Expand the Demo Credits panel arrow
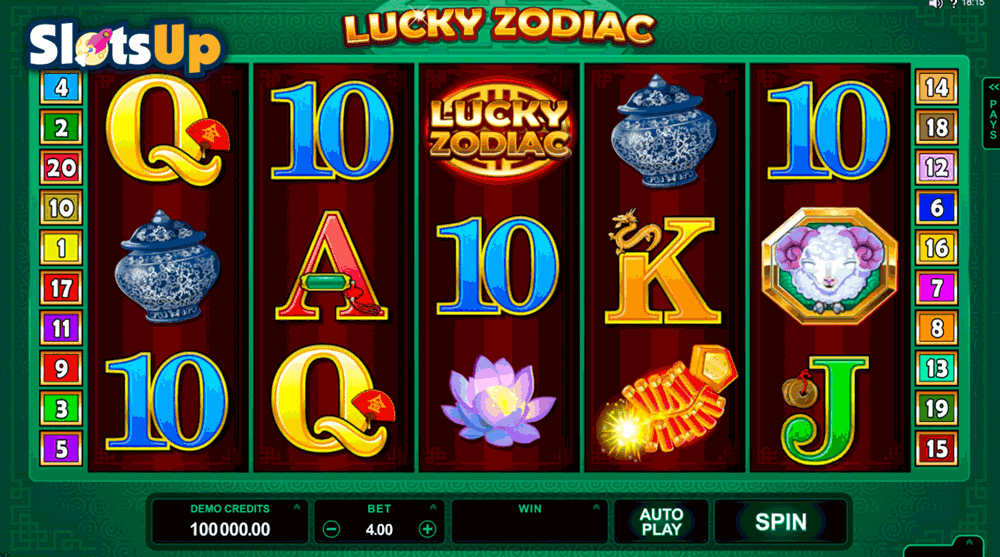The image size is (1000, 557). coord(297,508)
